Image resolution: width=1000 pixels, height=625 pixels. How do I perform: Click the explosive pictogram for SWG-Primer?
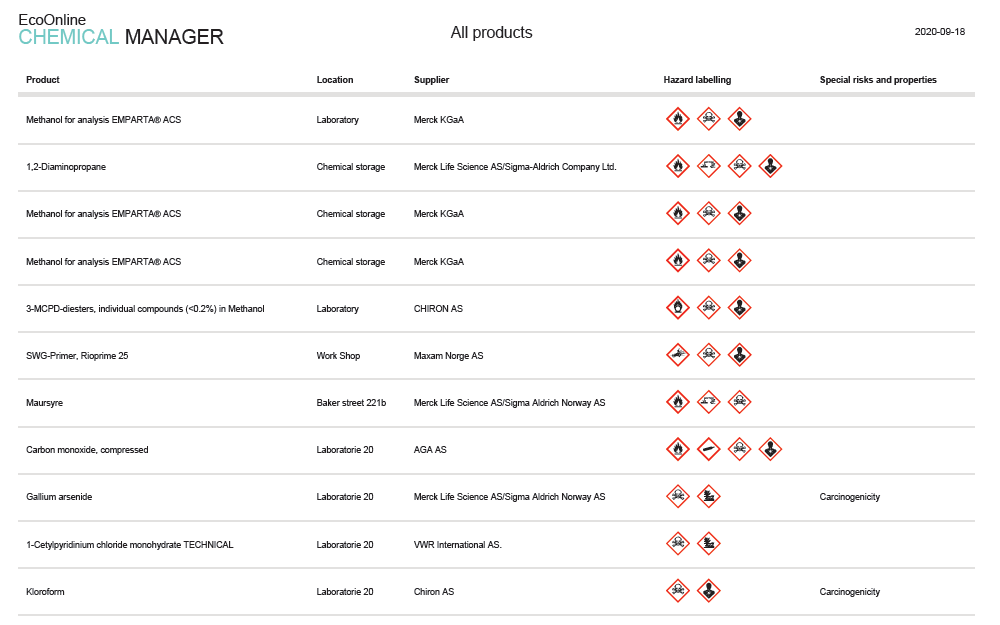point(678,355)
